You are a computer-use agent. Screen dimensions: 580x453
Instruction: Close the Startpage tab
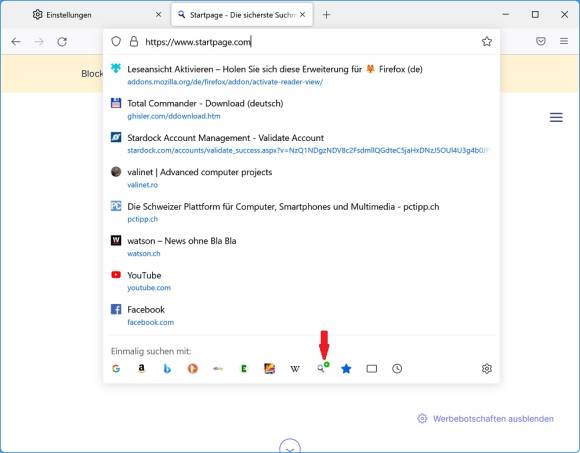point(303,15)
